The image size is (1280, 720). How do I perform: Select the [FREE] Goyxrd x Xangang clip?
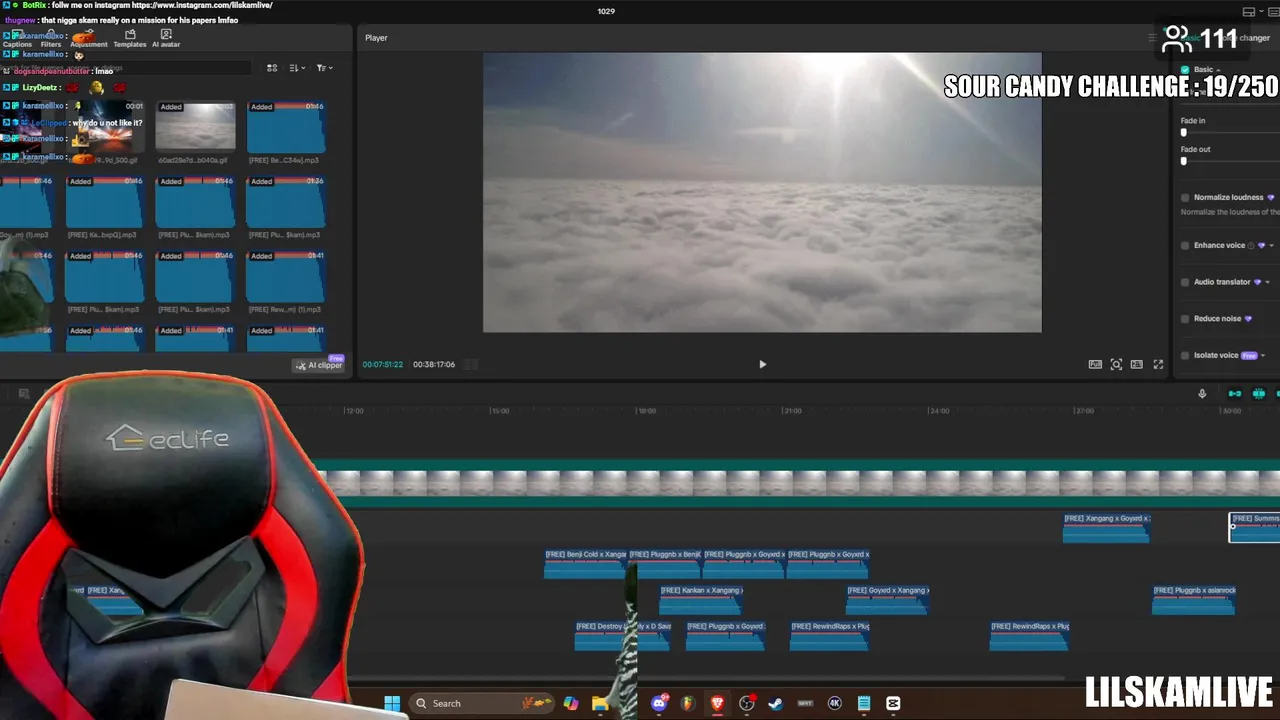click(888, 600)
